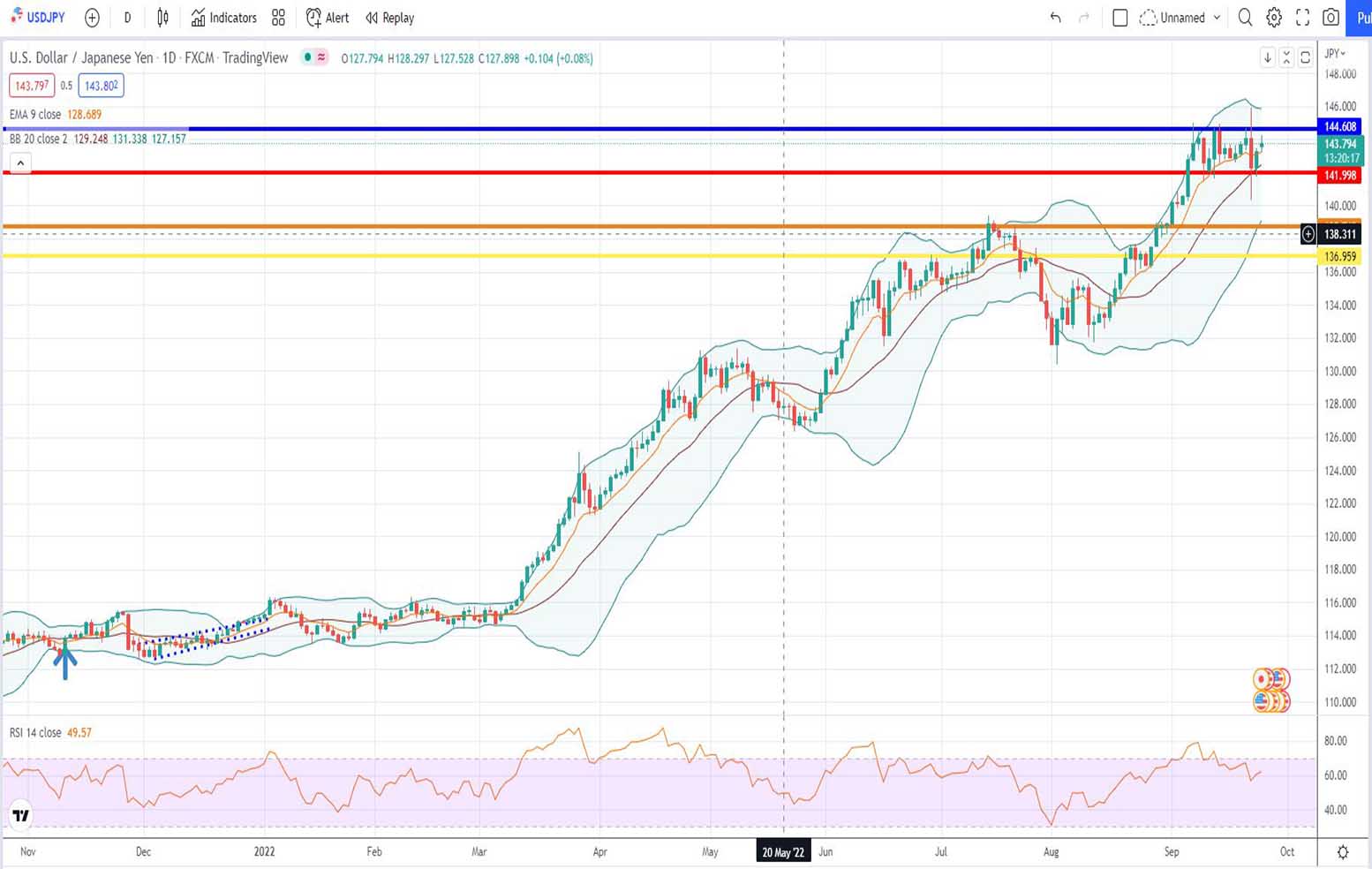Toggle the market status indicator badge
Viewport: 1372px width, 869px height.
click(314, 57)
